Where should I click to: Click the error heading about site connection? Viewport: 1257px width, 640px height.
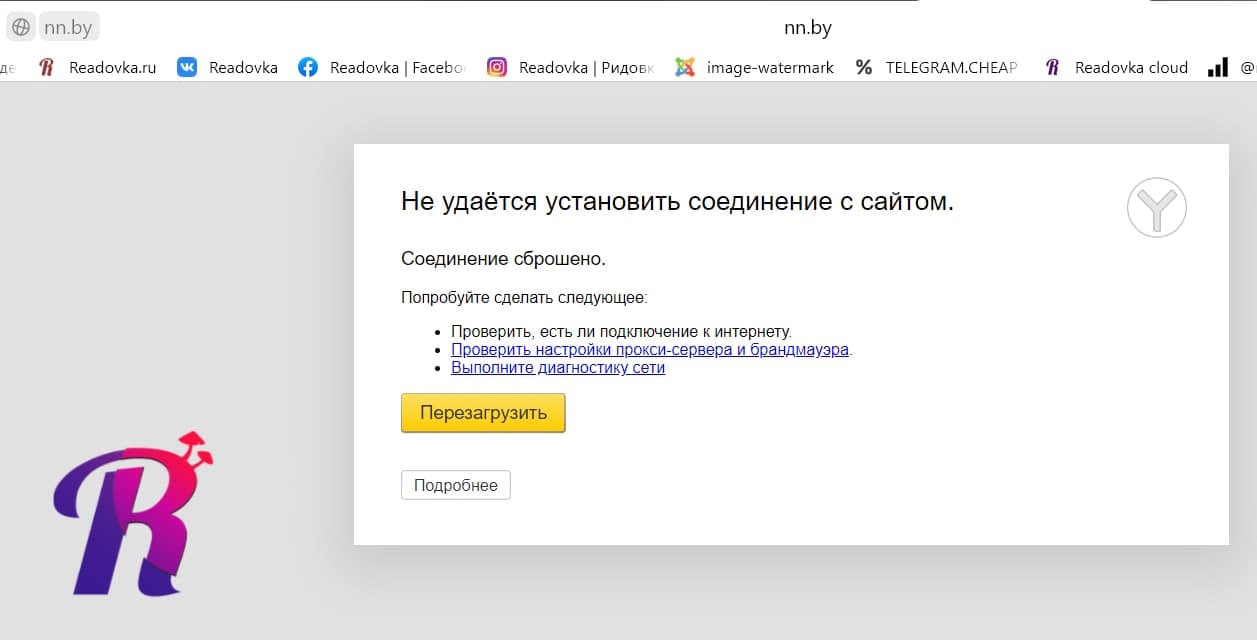coord(677,201)
